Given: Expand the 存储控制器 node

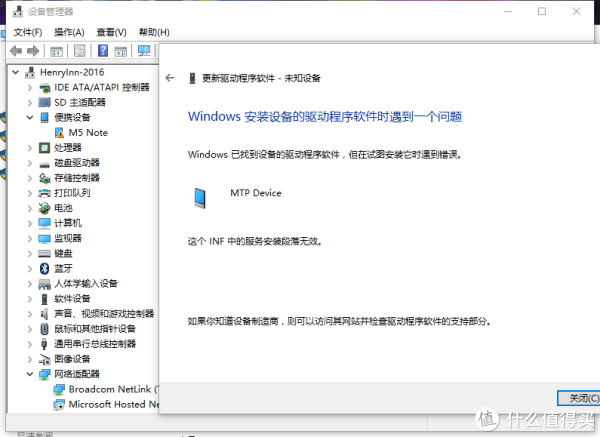Looking at the screenshot, I should point(30,178).
